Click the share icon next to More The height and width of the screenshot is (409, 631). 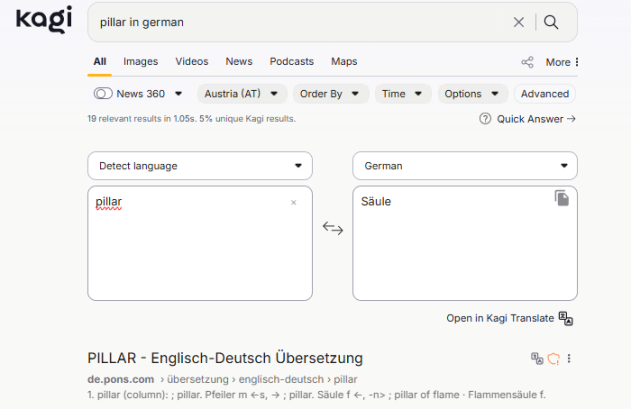[x=527, y=62]
